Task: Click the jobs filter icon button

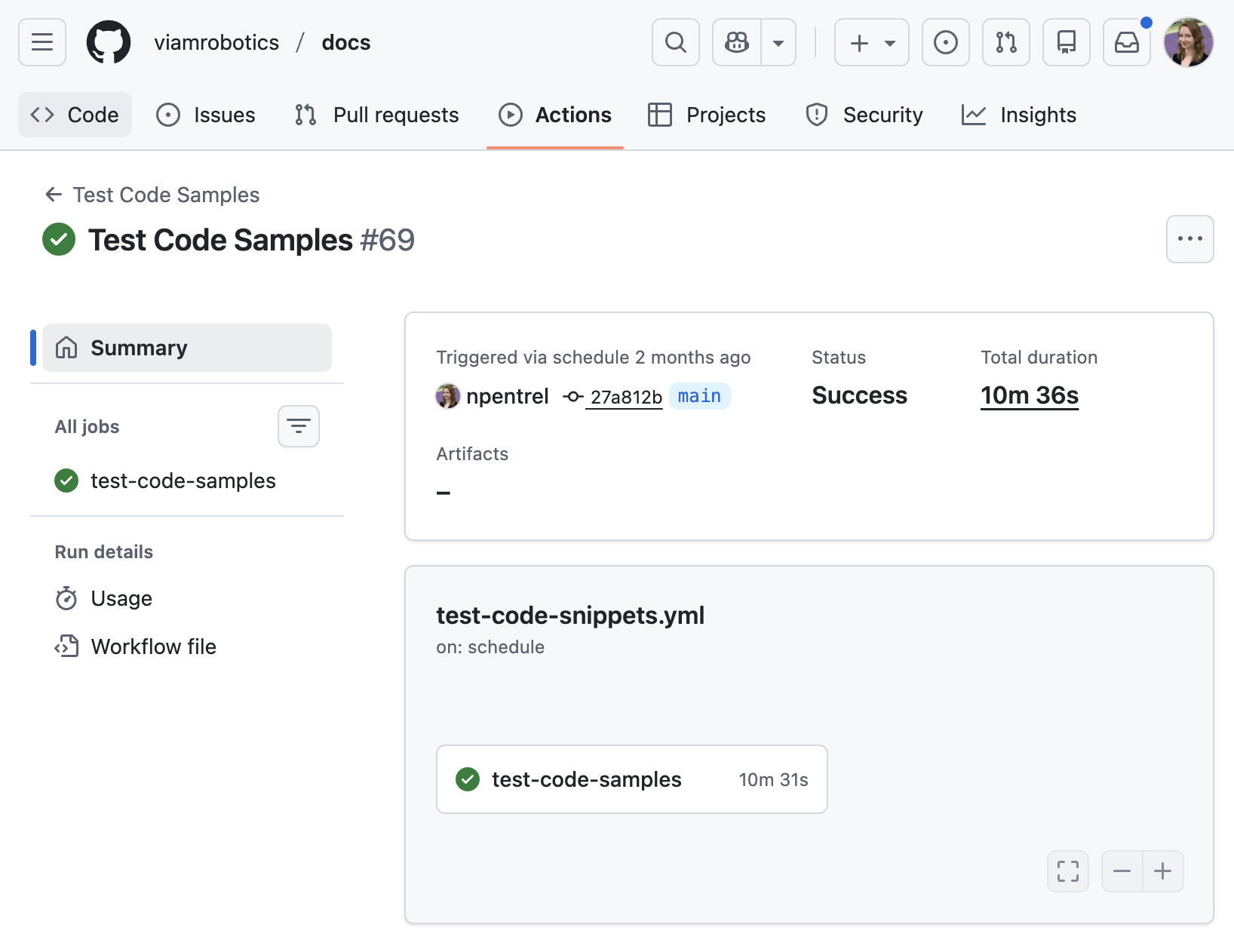Action: tap(299, 426)
